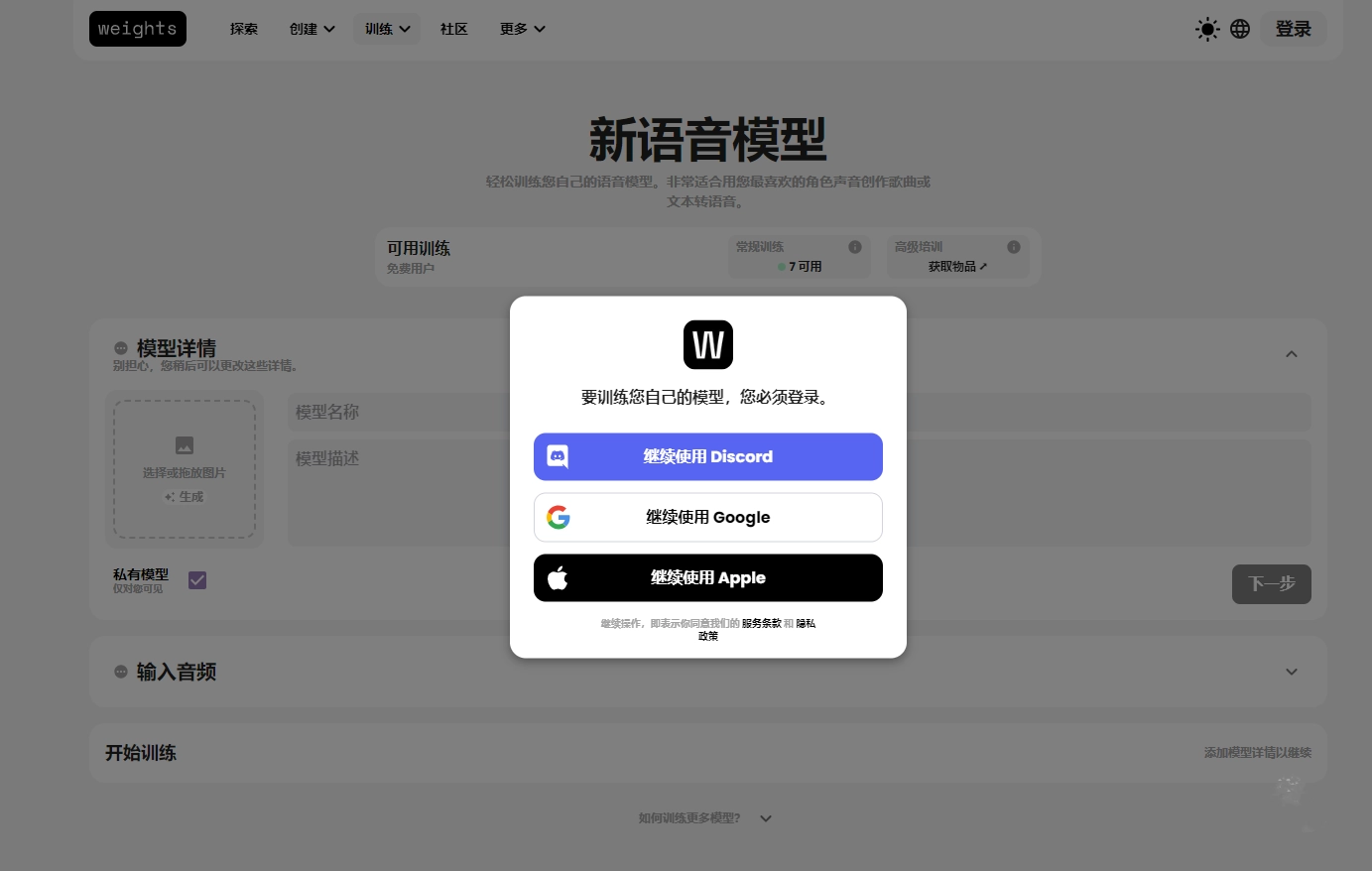Click the W logo in the login dialog
The image size is (1372, 871).
pos(707,345)
